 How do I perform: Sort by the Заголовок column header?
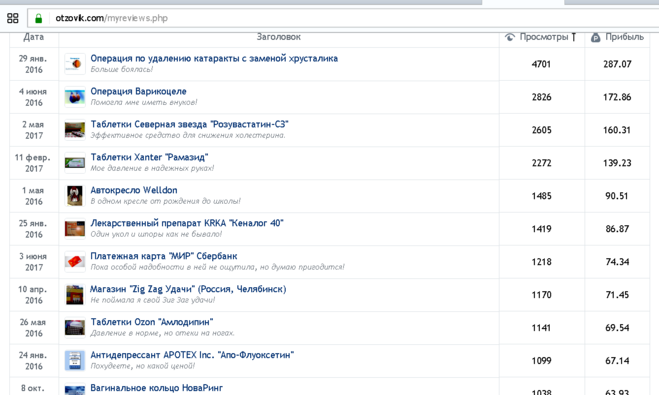tap(279, 37)
